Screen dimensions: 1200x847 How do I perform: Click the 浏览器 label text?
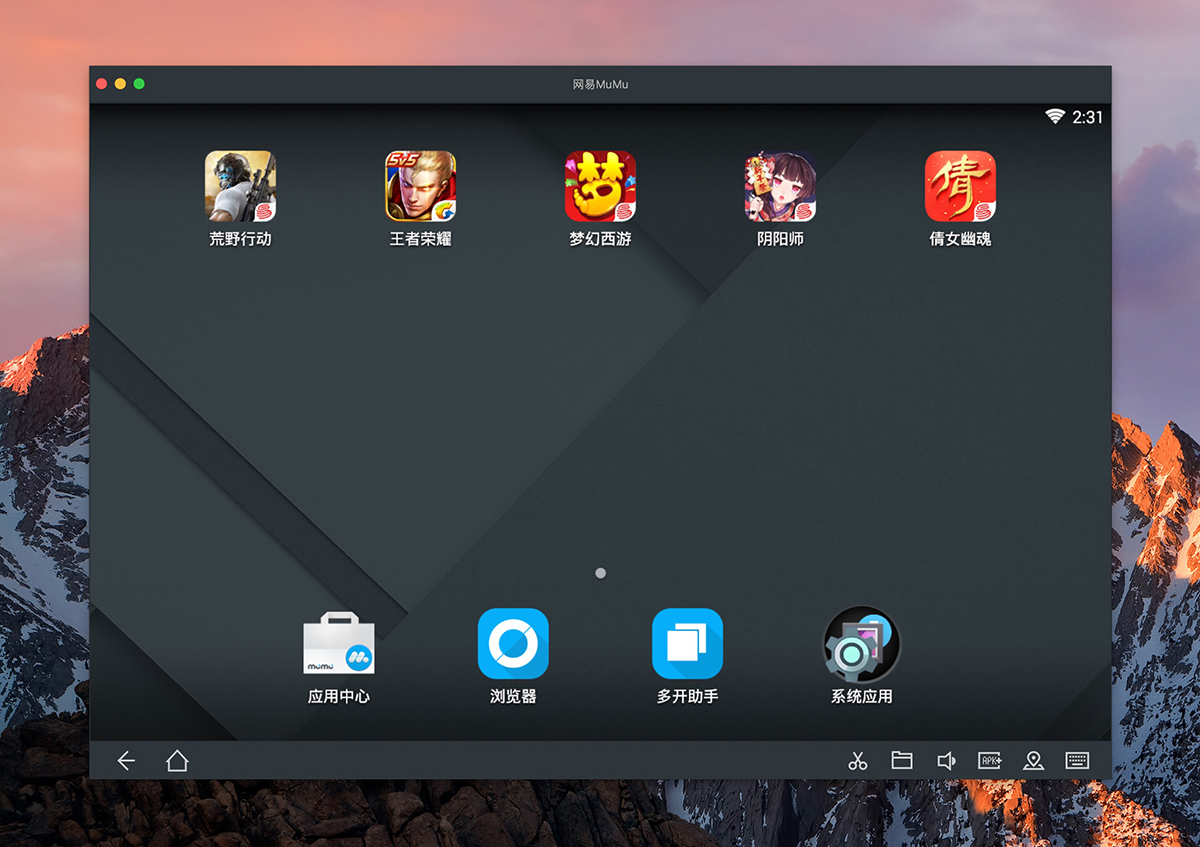coord(513,696)
